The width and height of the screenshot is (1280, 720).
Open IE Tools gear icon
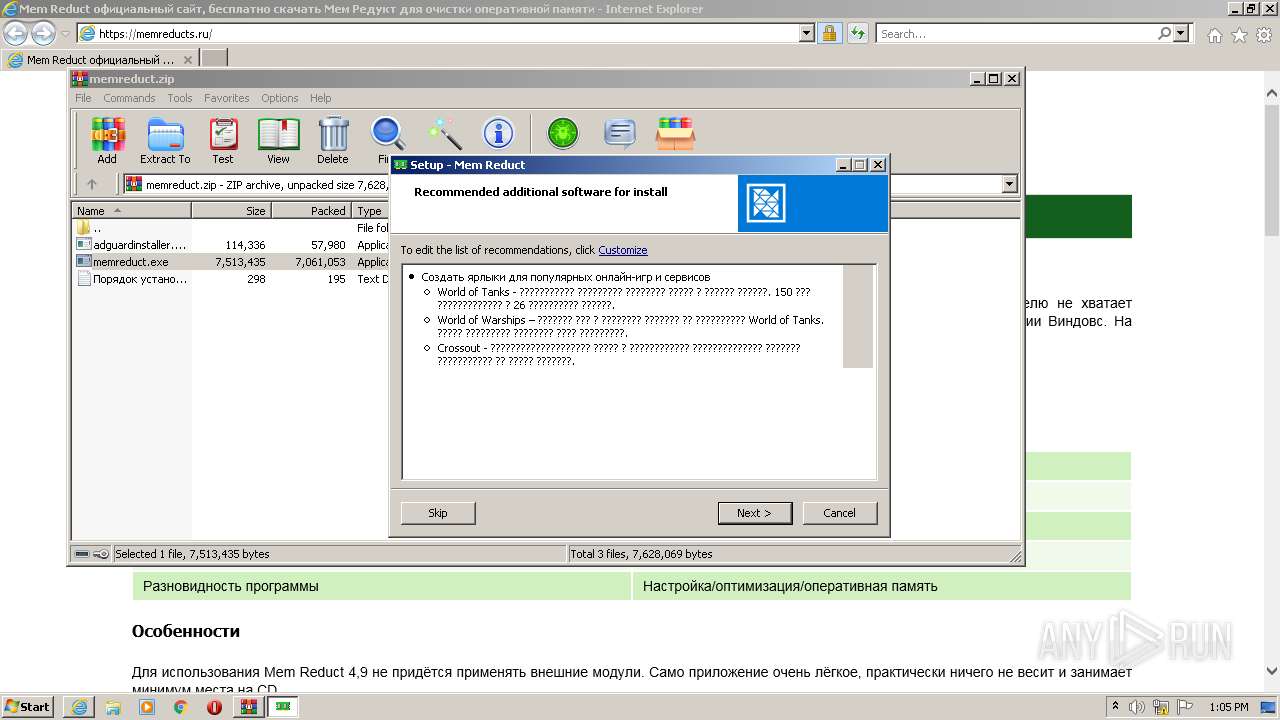point(1263,35)
